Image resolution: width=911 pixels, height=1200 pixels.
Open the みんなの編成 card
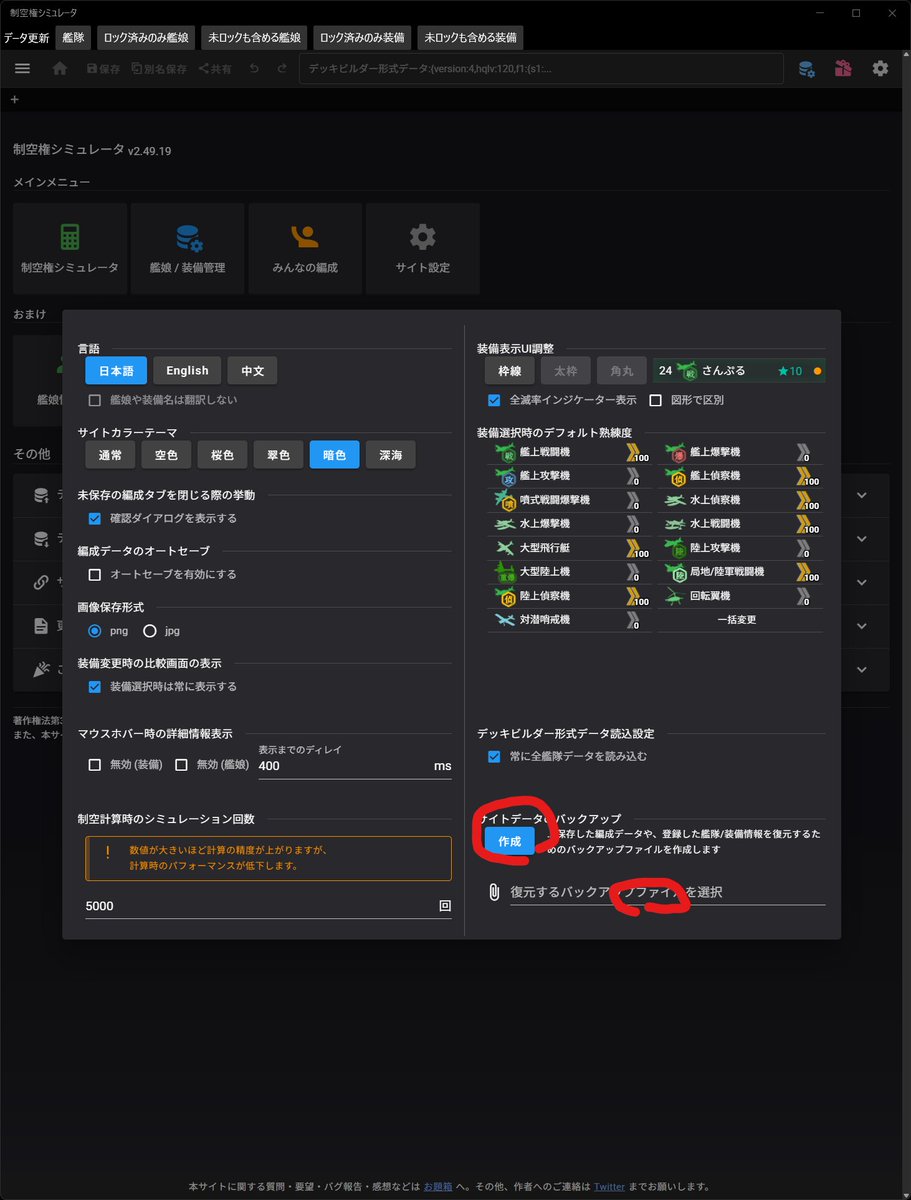click(x=305, y=248)
